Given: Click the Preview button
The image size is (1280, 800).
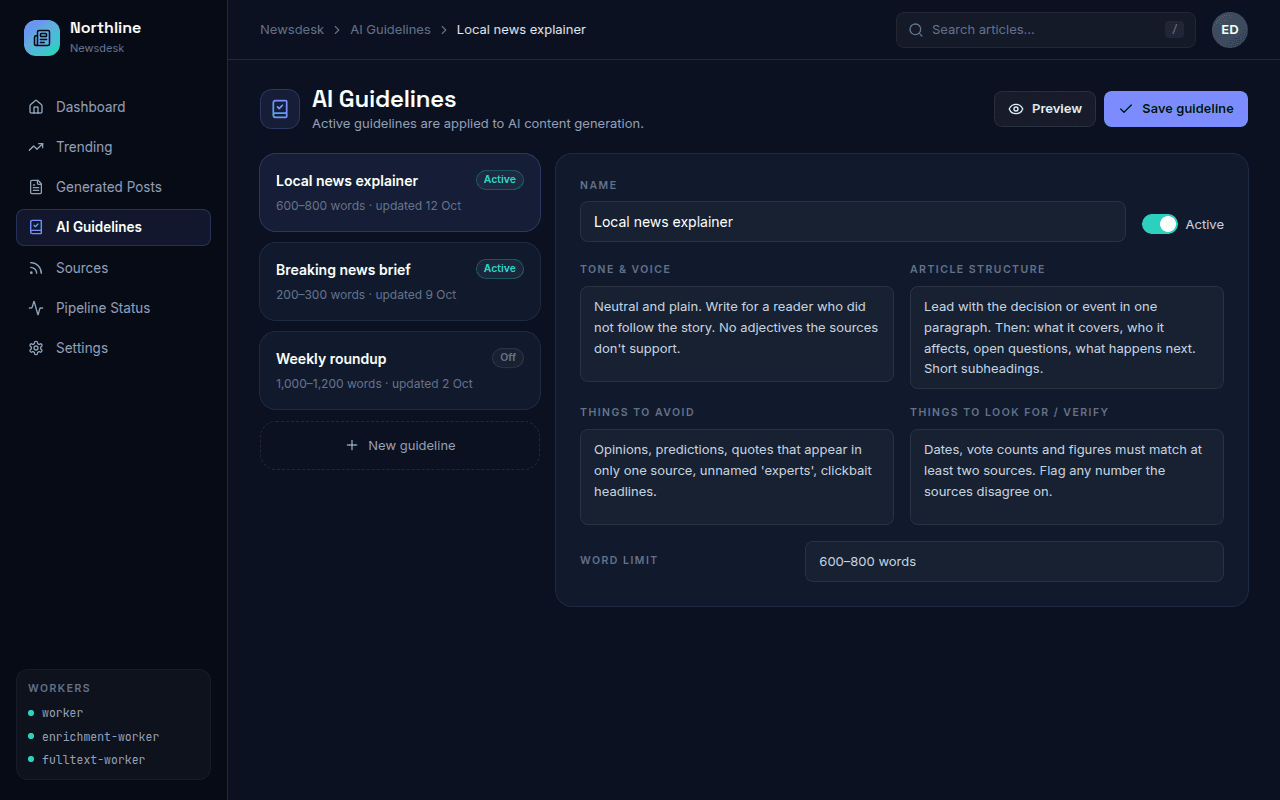Looking at the screenshot, I should click(x=1045, y=109).
